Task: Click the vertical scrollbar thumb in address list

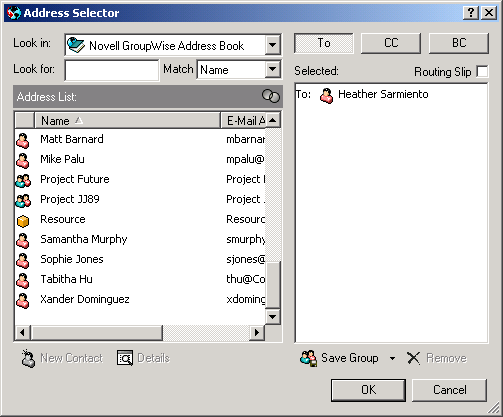Action: point(273,284)
